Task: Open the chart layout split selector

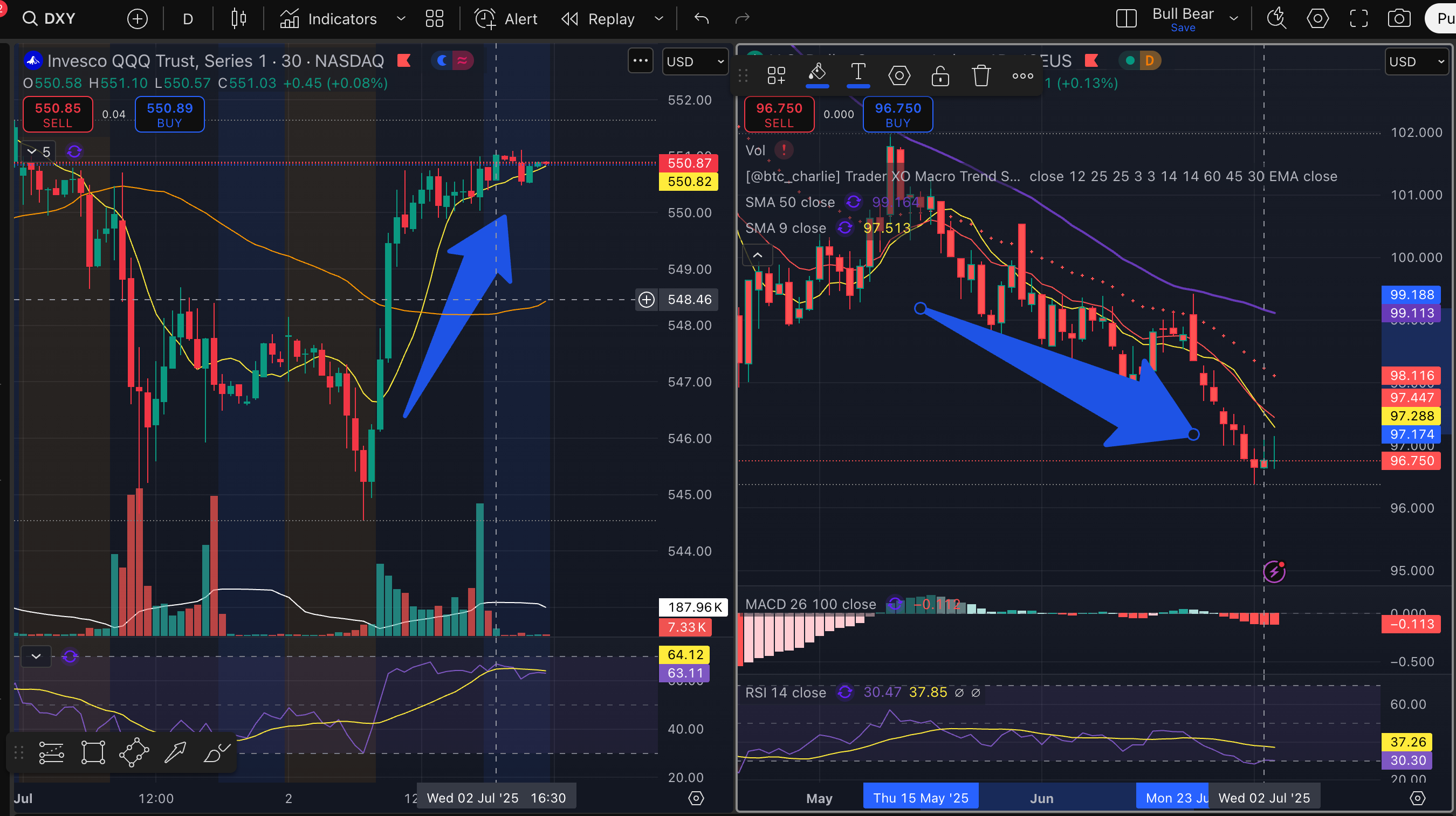Action: click(1126, 19)
